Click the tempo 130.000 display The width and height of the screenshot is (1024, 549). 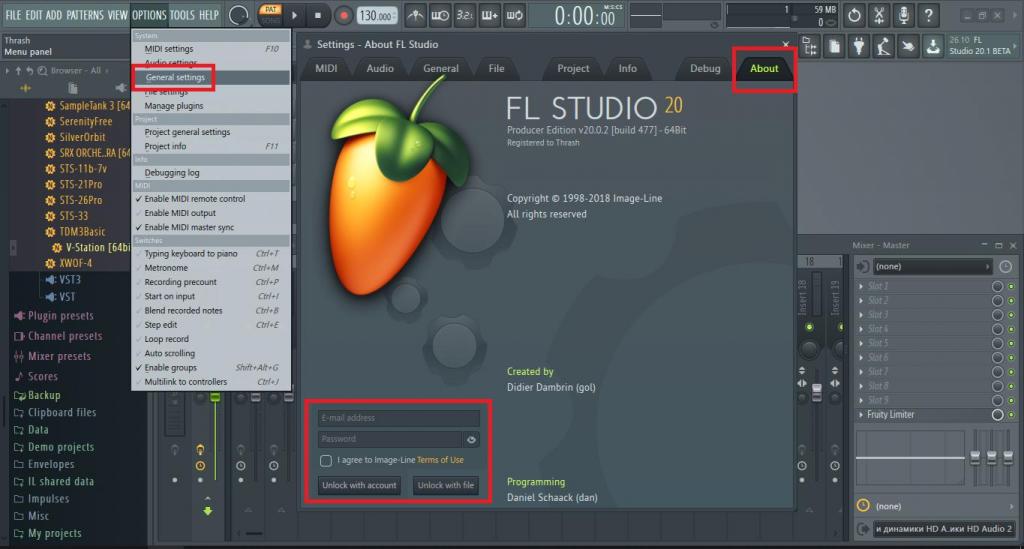[377, 16]
